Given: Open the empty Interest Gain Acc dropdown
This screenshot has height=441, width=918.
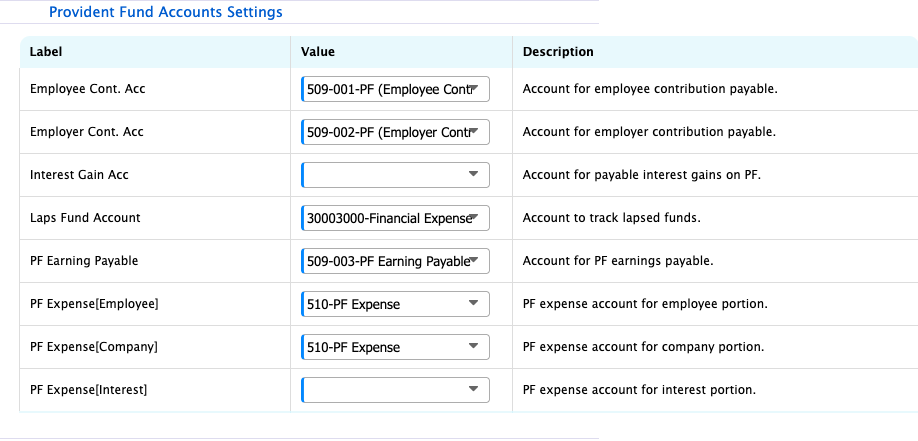Looking at the screenshot, I should coord(395,175).
